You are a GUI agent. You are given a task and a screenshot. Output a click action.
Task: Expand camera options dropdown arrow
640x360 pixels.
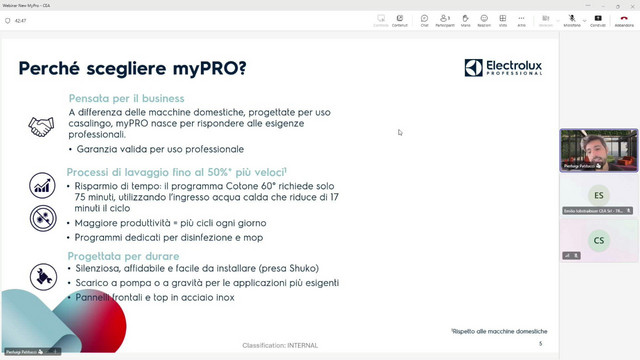coord(558,20)
